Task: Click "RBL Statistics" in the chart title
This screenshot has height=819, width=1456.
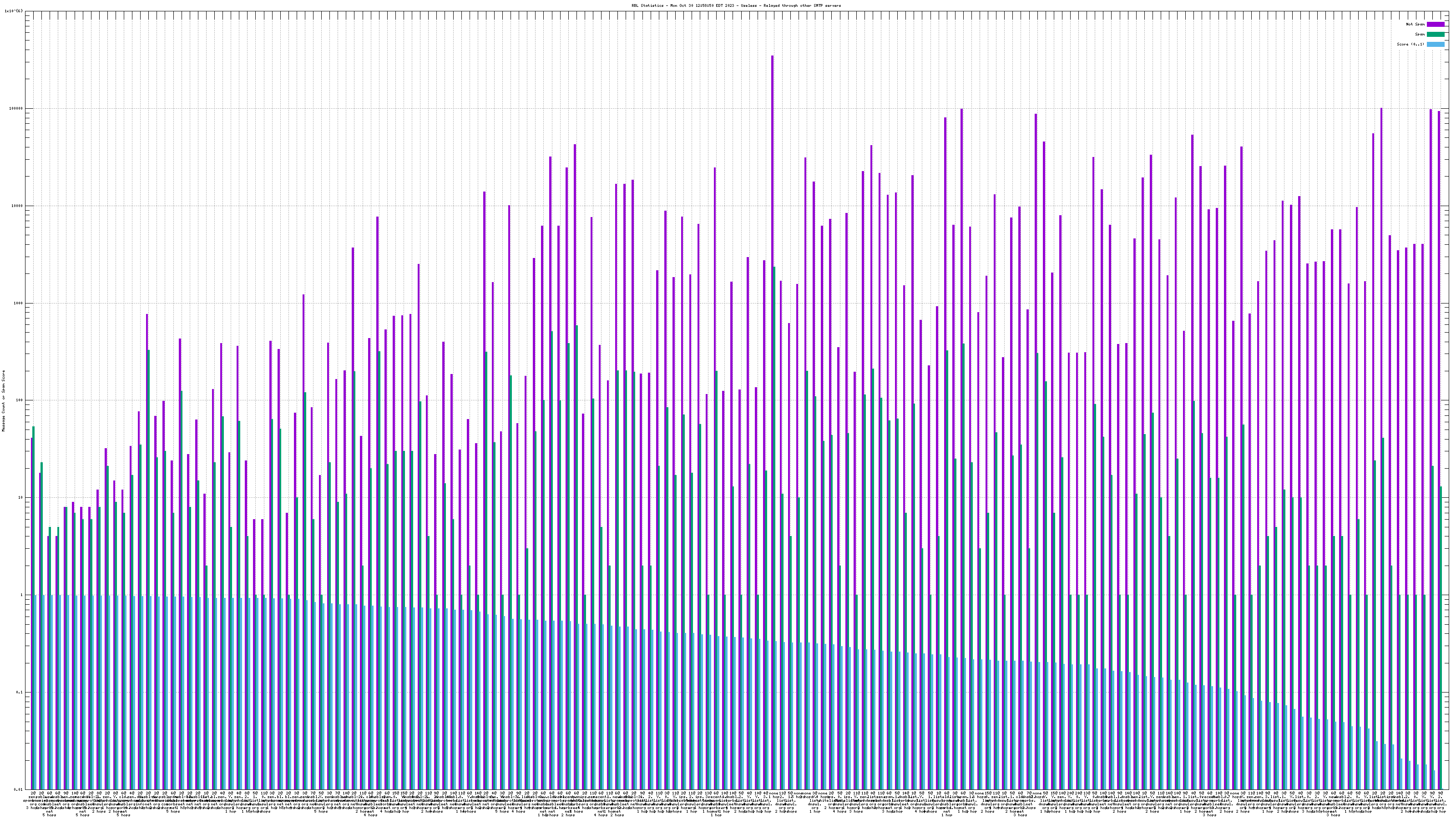Action: tap(647, 5)
